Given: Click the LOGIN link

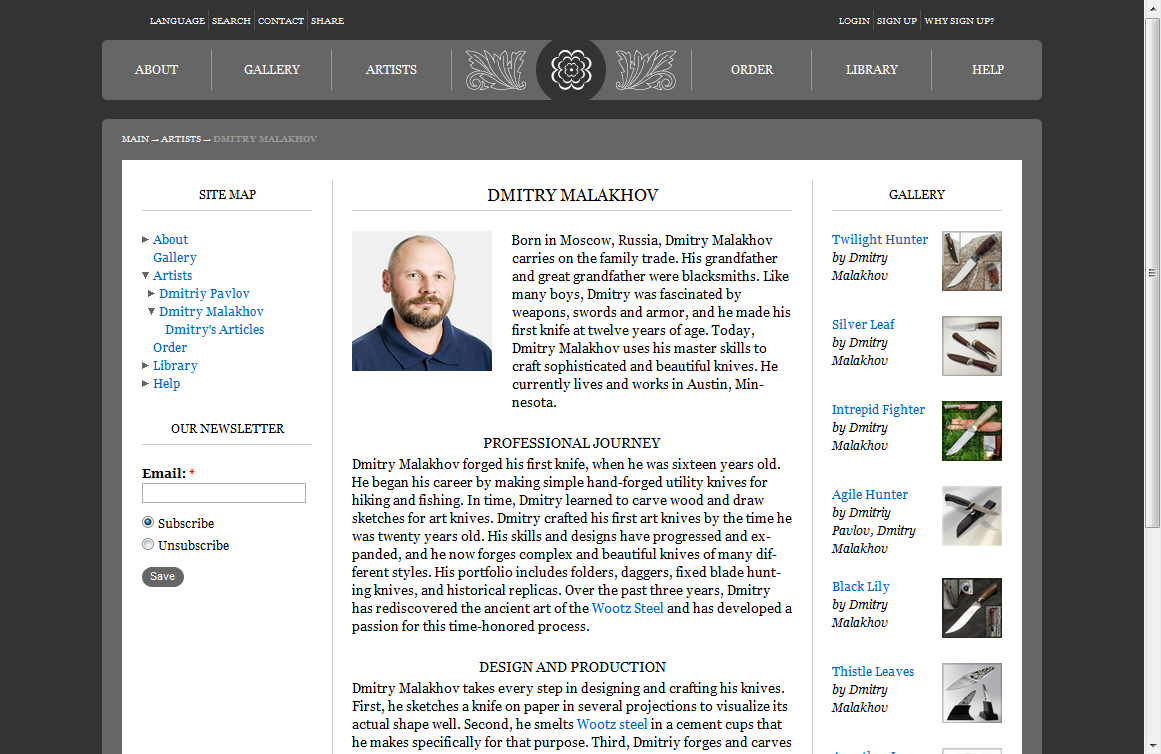Looking at the screenshot, I should pos(854,21).
